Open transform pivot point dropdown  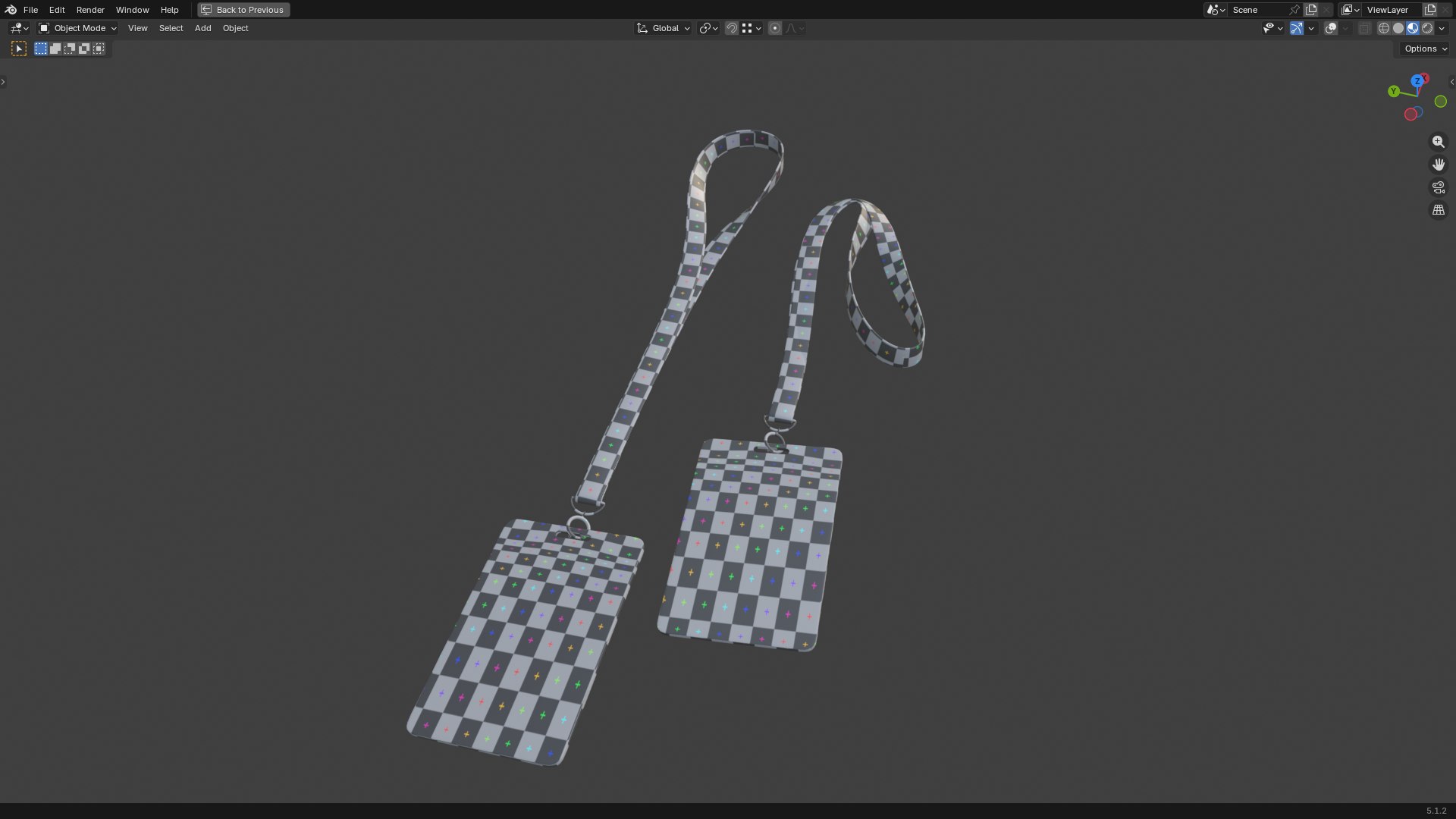[x=708, y=28]
